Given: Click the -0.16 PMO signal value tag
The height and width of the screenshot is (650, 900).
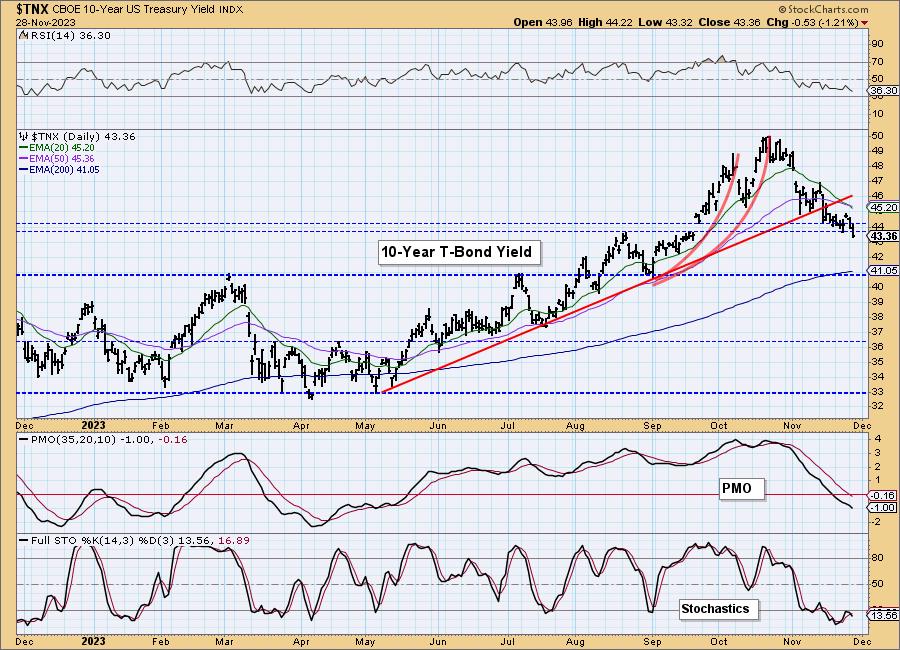Looking at the screenshot, I should tap(884, 496).
